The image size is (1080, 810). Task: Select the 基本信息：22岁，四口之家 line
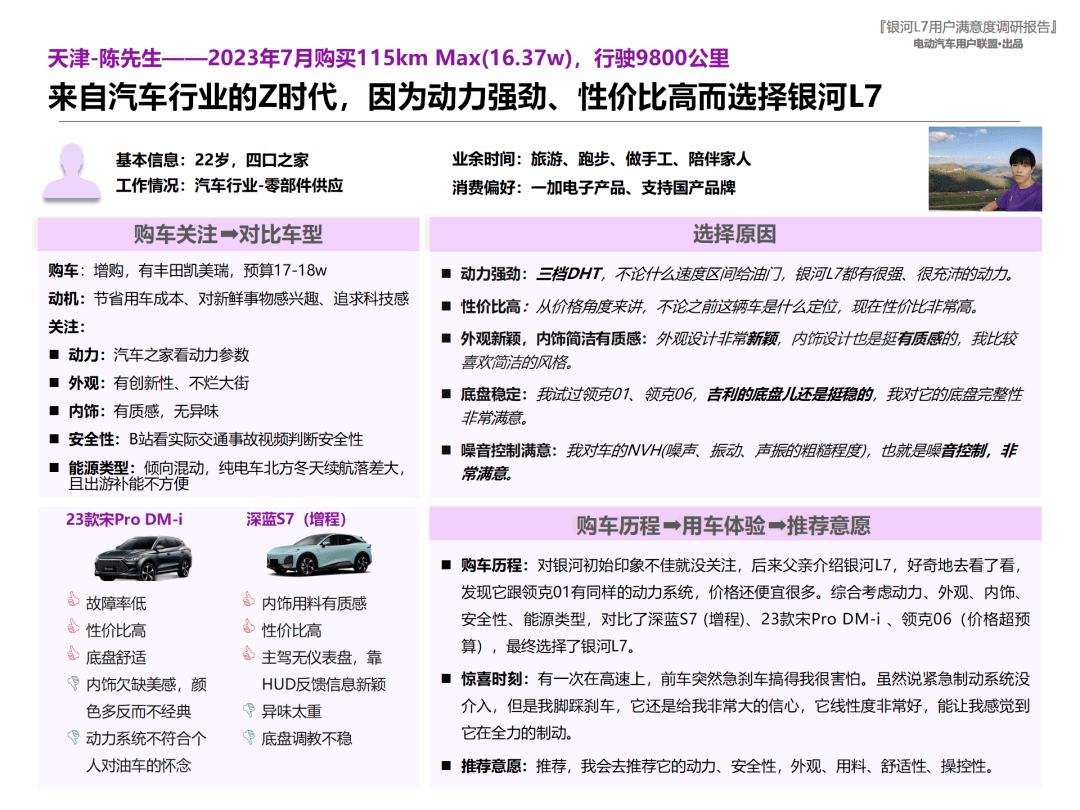click(212, 160)
